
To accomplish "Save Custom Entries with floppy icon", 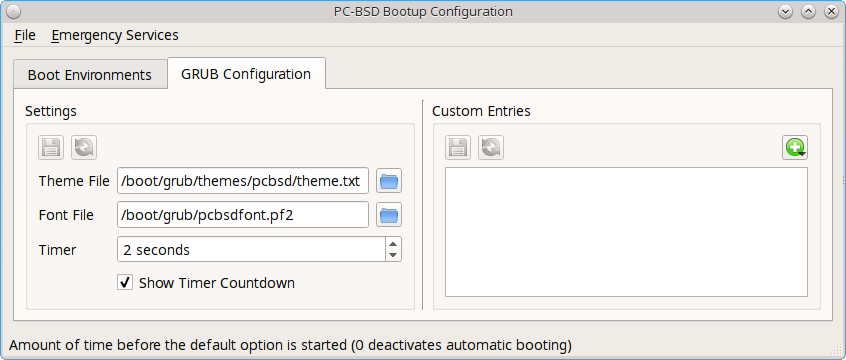I will pyautogui.click(x=458, y=147).
